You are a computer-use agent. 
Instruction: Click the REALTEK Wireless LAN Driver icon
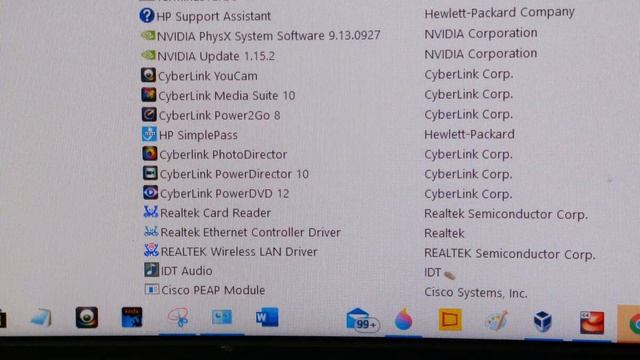[x=151, y=250]
